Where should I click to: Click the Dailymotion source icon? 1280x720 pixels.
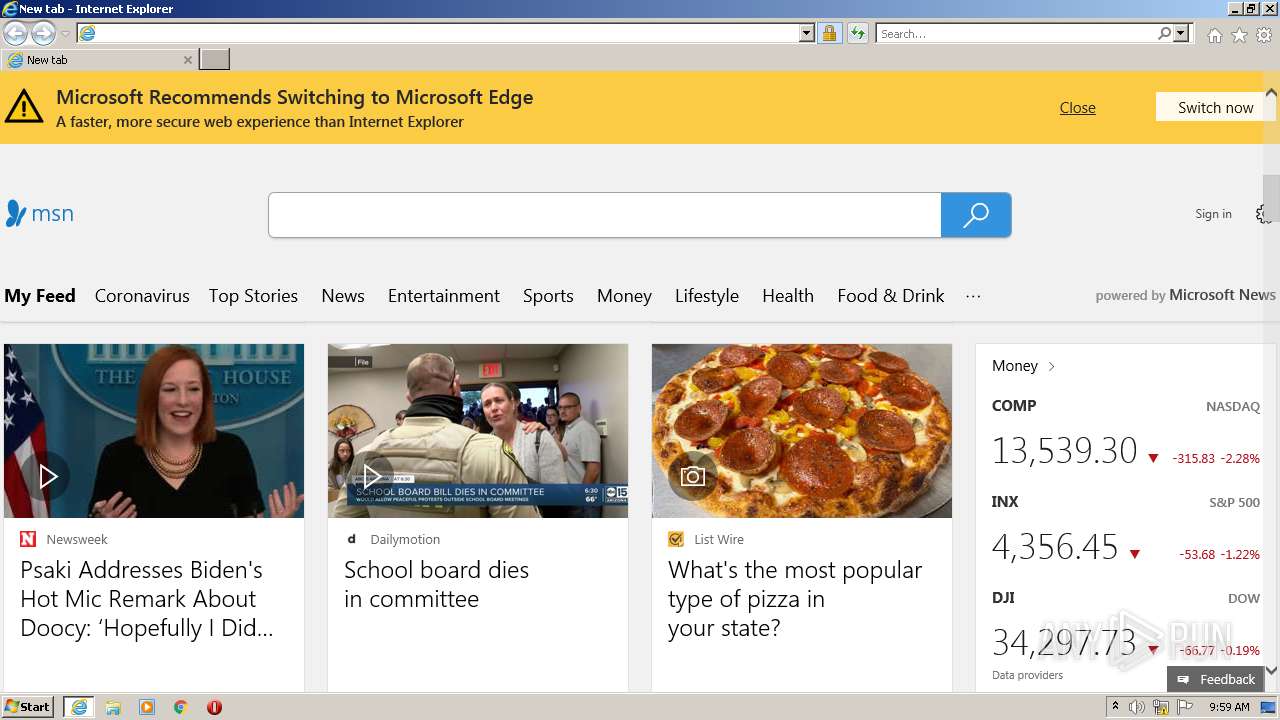pyautogui.click(x=352, y=539)
